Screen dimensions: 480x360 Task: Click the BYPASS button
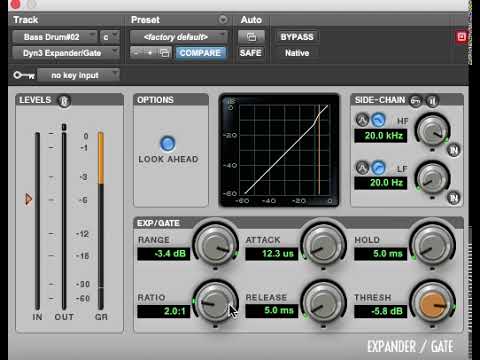pos(297,37)
